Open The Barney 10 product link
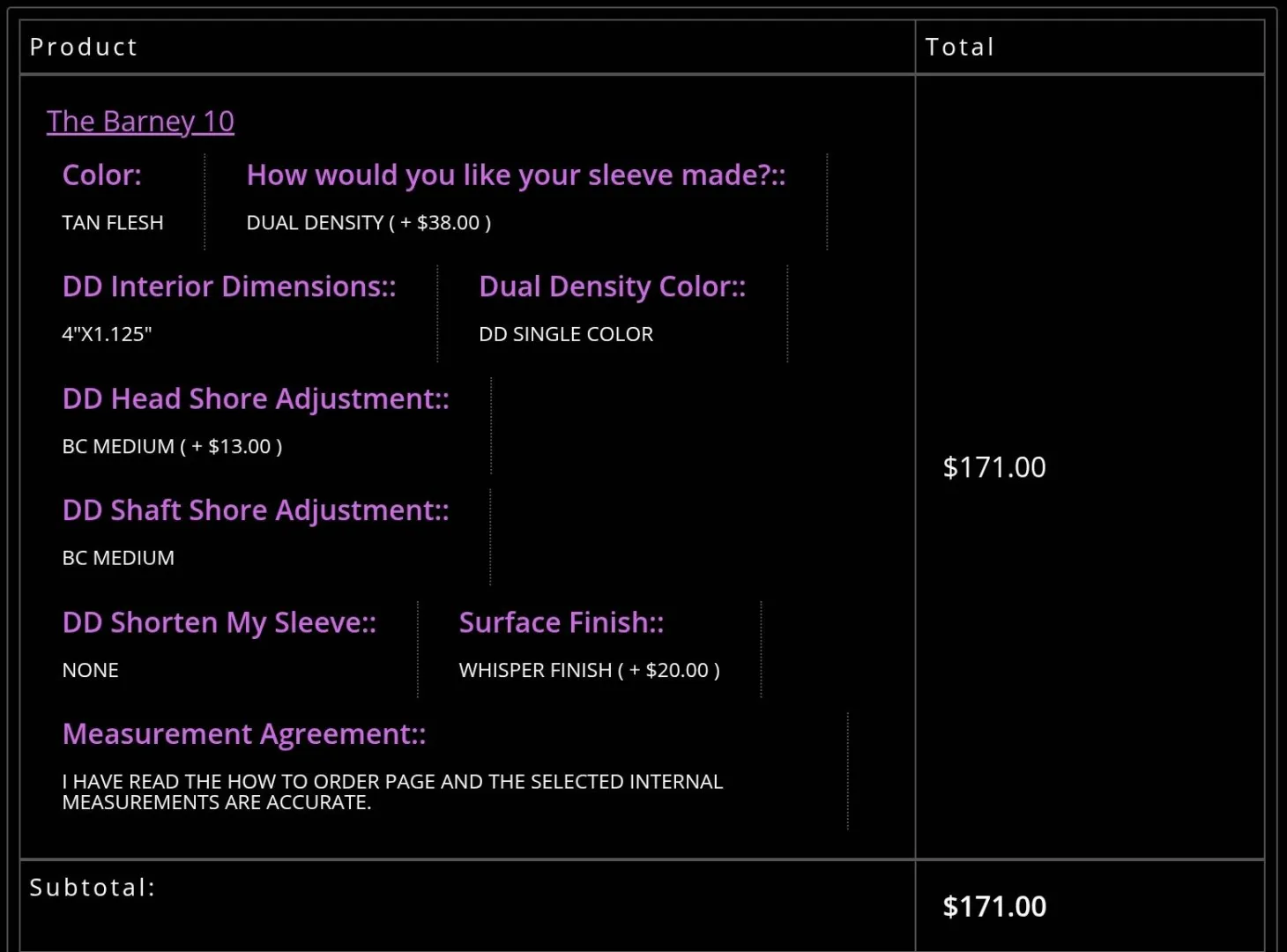 pyautogui.click(x=140, y=122)
